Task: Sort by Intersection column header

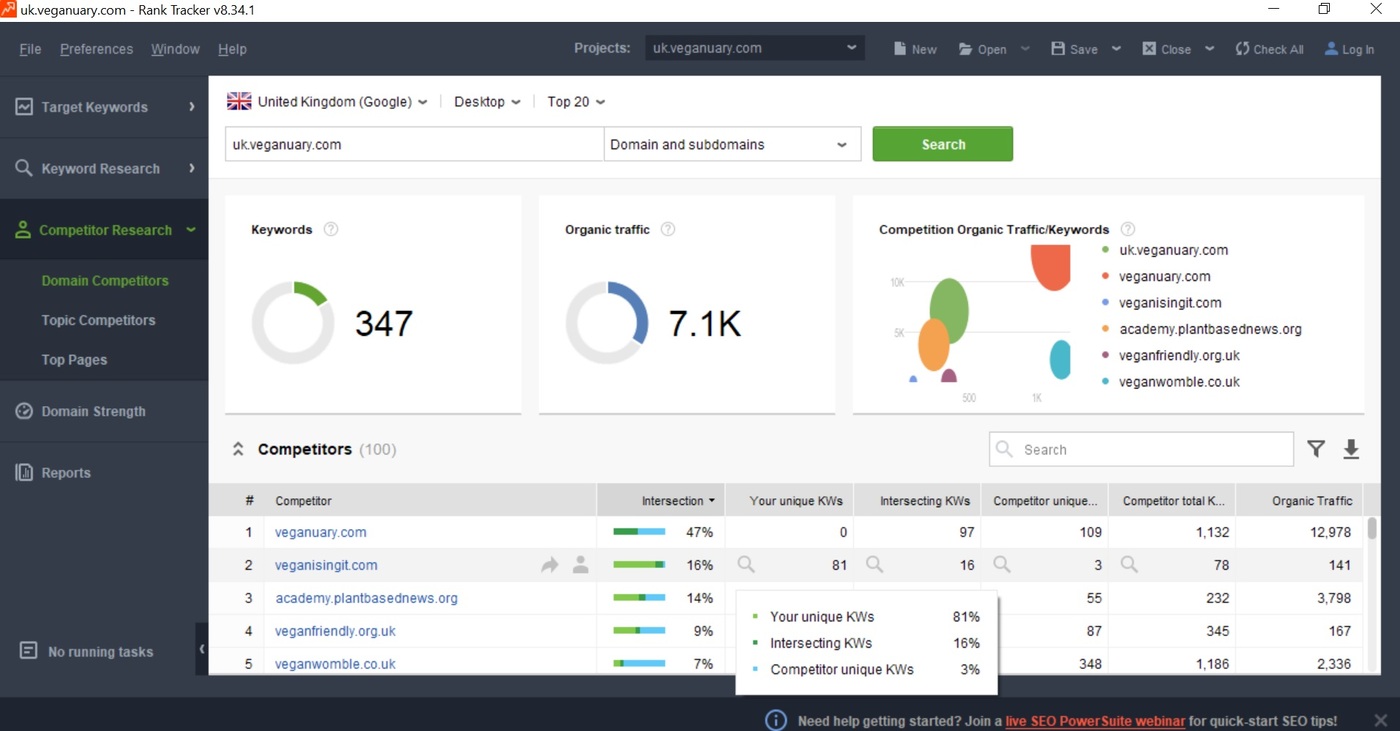Action: pos(672,501)
